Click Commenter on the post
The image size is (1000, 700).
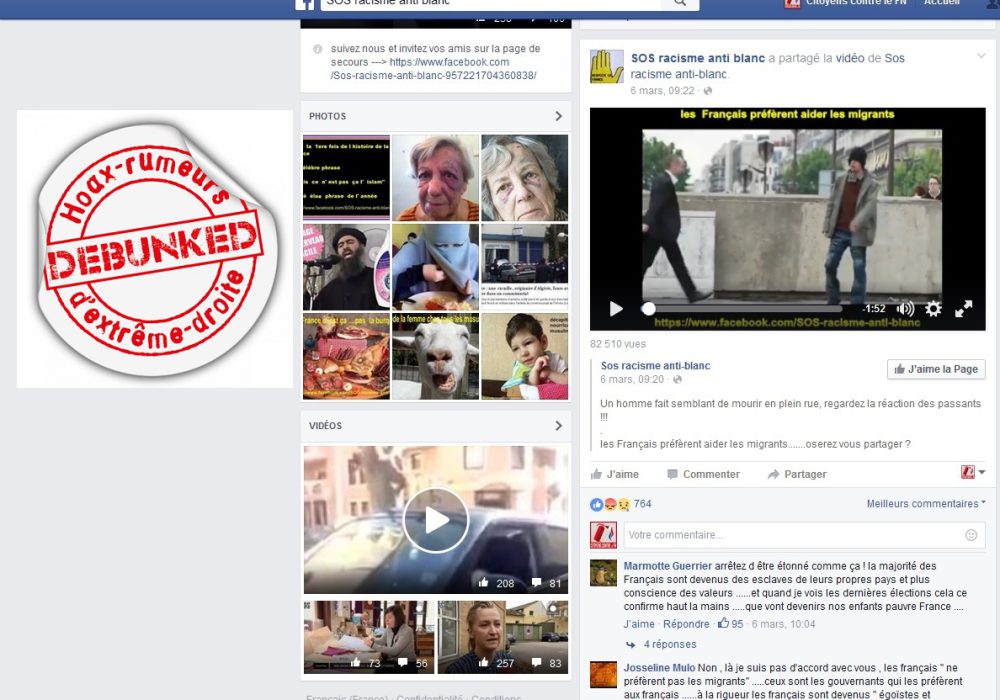pos(703,474)
